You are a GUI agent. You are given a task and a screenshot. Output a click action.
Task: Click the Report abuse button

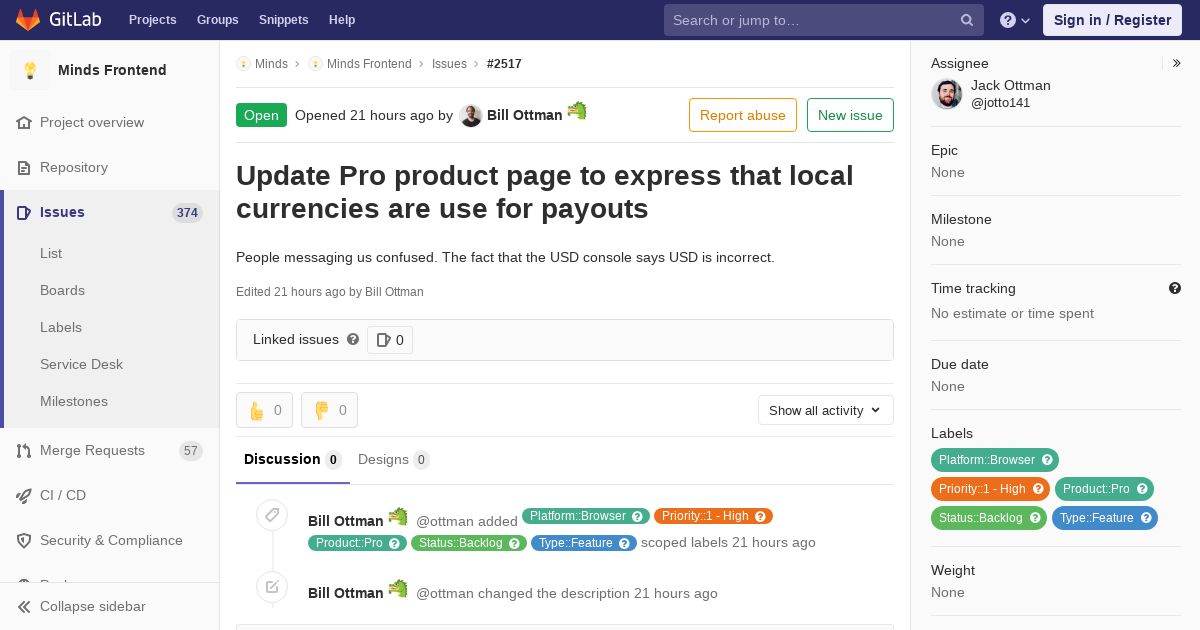(743, 115)
